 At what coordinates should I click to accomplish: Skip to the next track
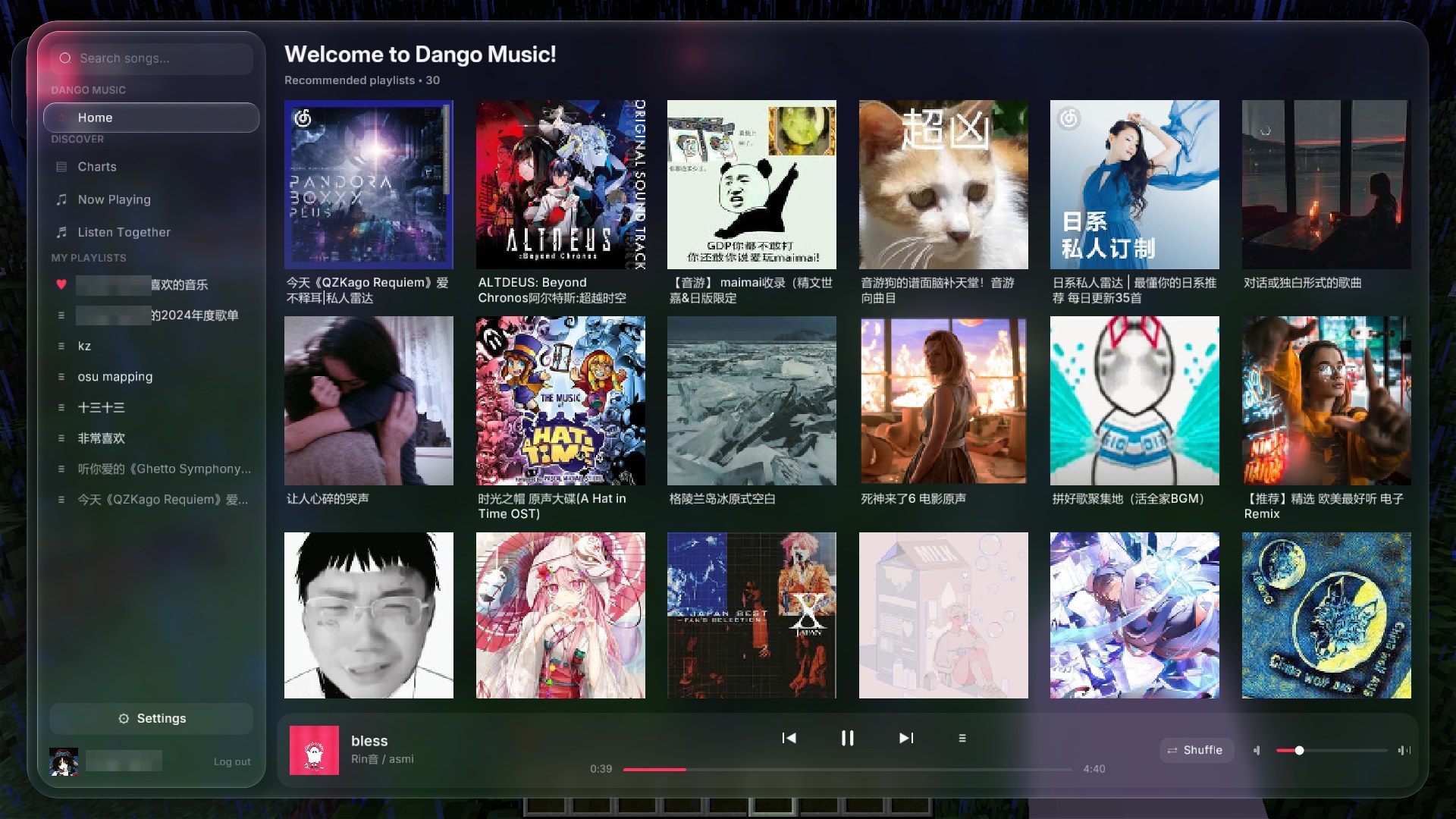point(906,738)
